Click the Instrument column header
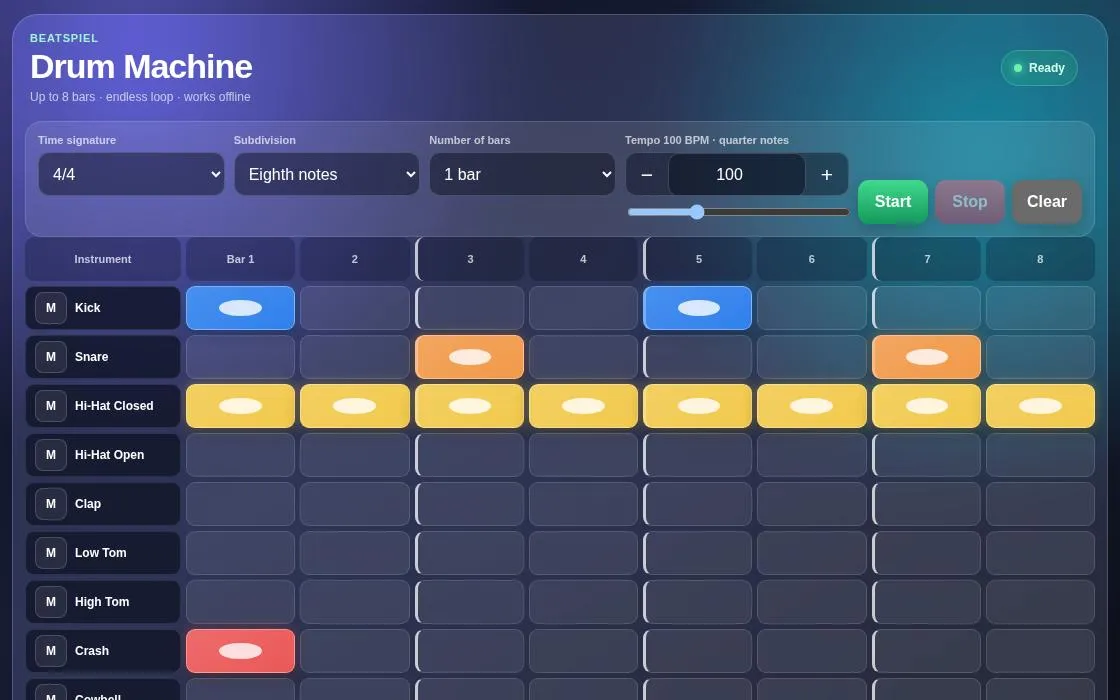 tap(103, 259)
